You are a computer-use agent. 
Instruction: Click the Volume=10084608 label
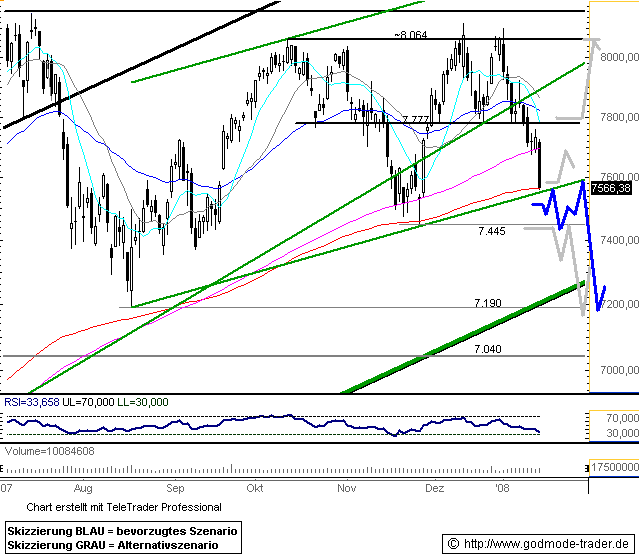coord(49,451)
